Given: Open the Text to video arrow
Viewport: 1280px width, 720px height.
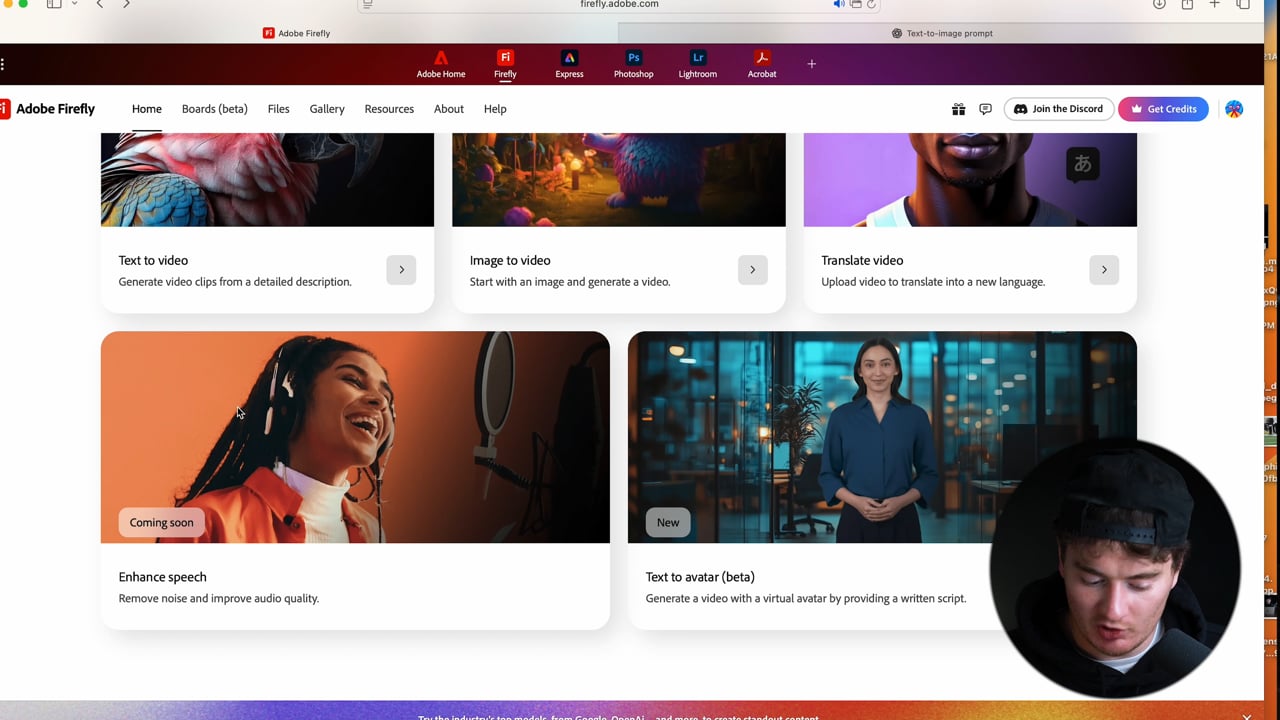Looking at the screenshot, I should [401, 269].
